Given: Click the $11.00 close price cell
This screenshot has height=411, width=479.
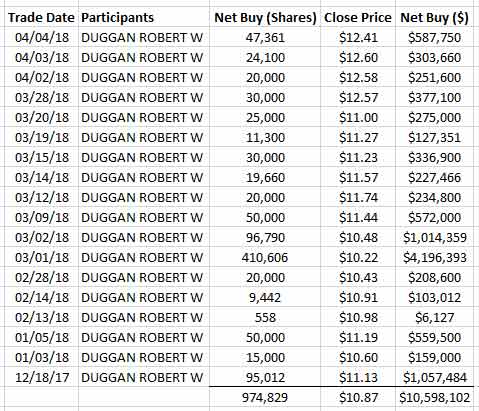Looking at the screenshot, I should pos(358,117).
